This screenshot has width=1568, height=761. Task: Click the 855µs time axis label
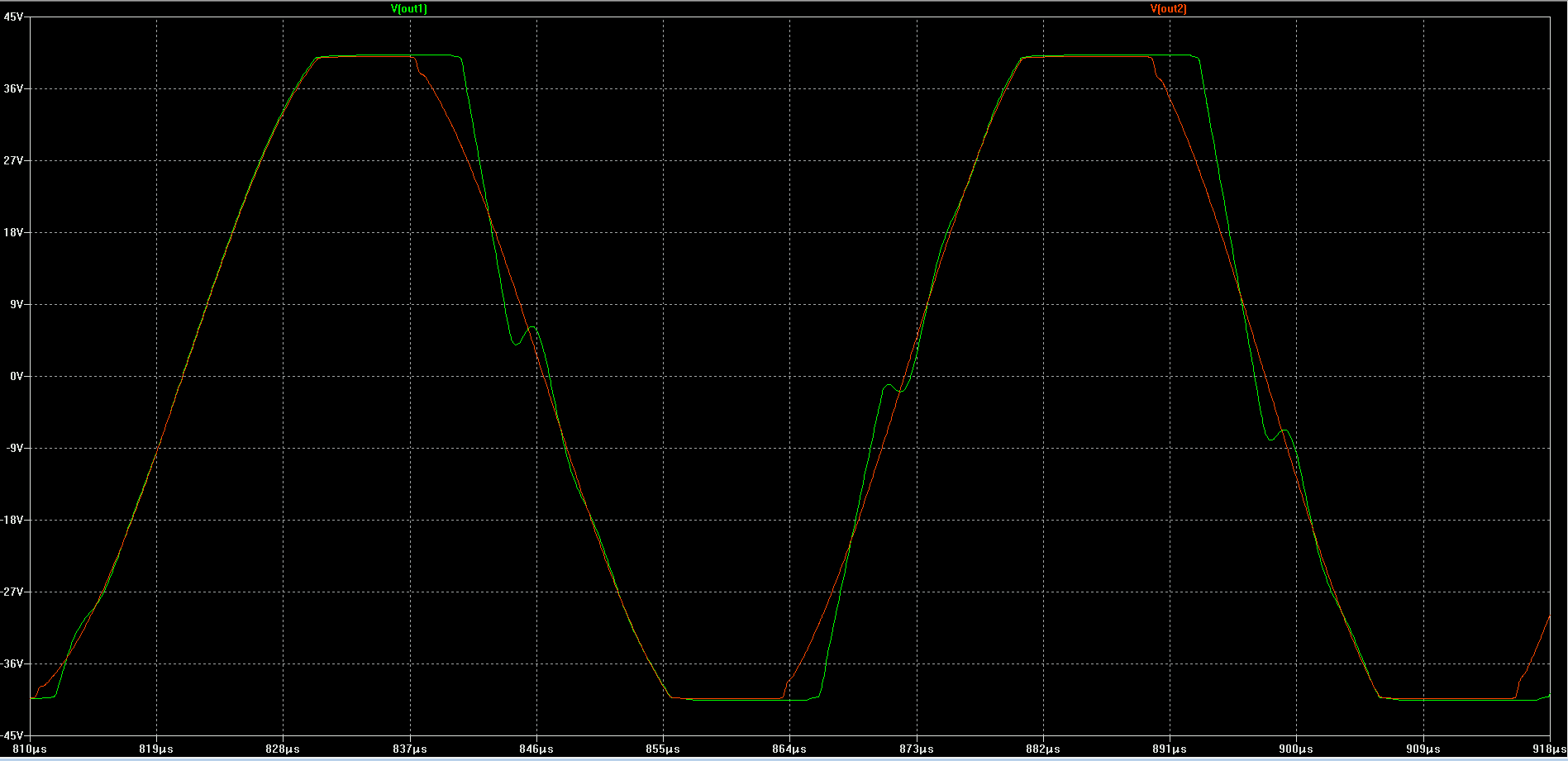tap(663, 749)
